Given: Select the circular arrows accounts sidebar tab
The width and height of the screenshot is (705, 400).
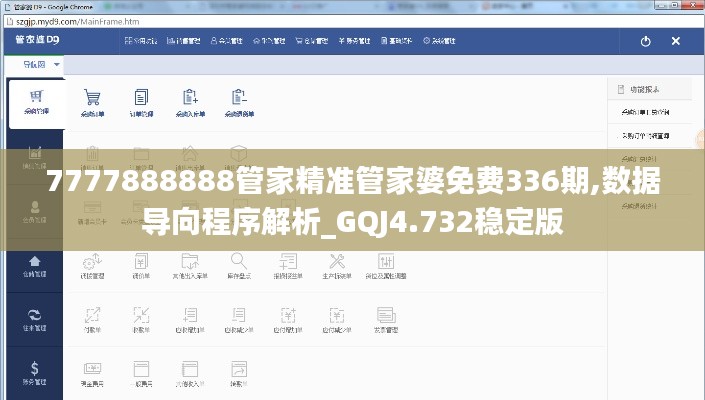Looking at the screenshot, I should (x=35, y=320).
